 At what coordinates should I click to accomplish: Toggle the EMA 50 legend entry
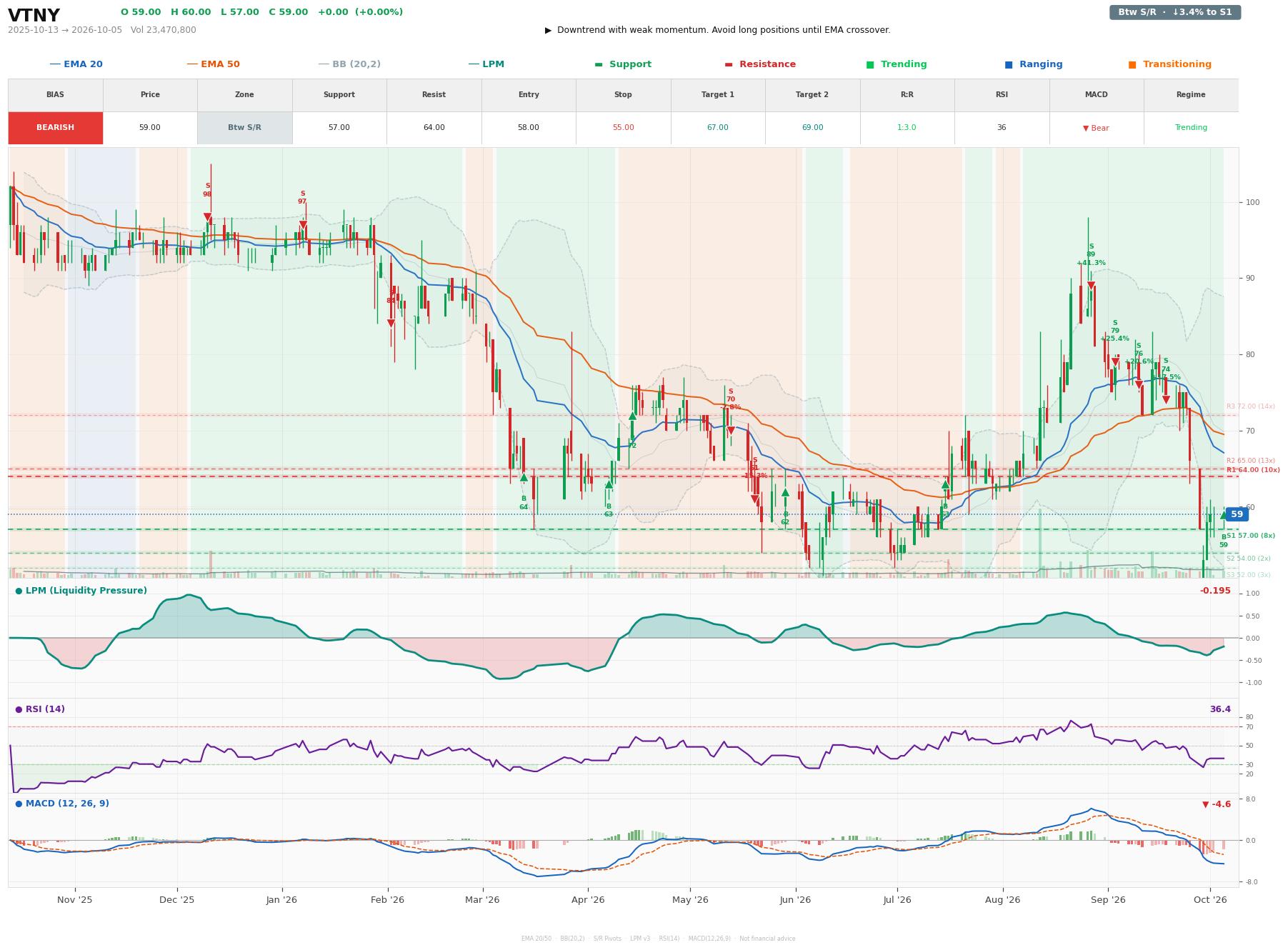click(x=214, y=64)
